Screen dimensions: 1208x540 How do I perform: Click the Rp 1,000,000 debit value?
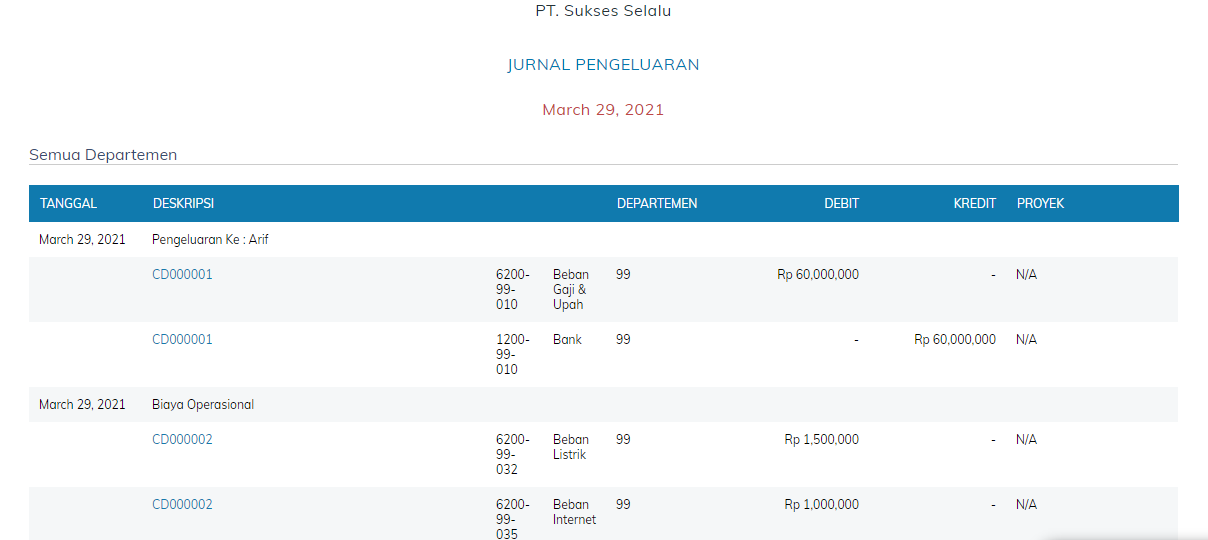(821, 505)
